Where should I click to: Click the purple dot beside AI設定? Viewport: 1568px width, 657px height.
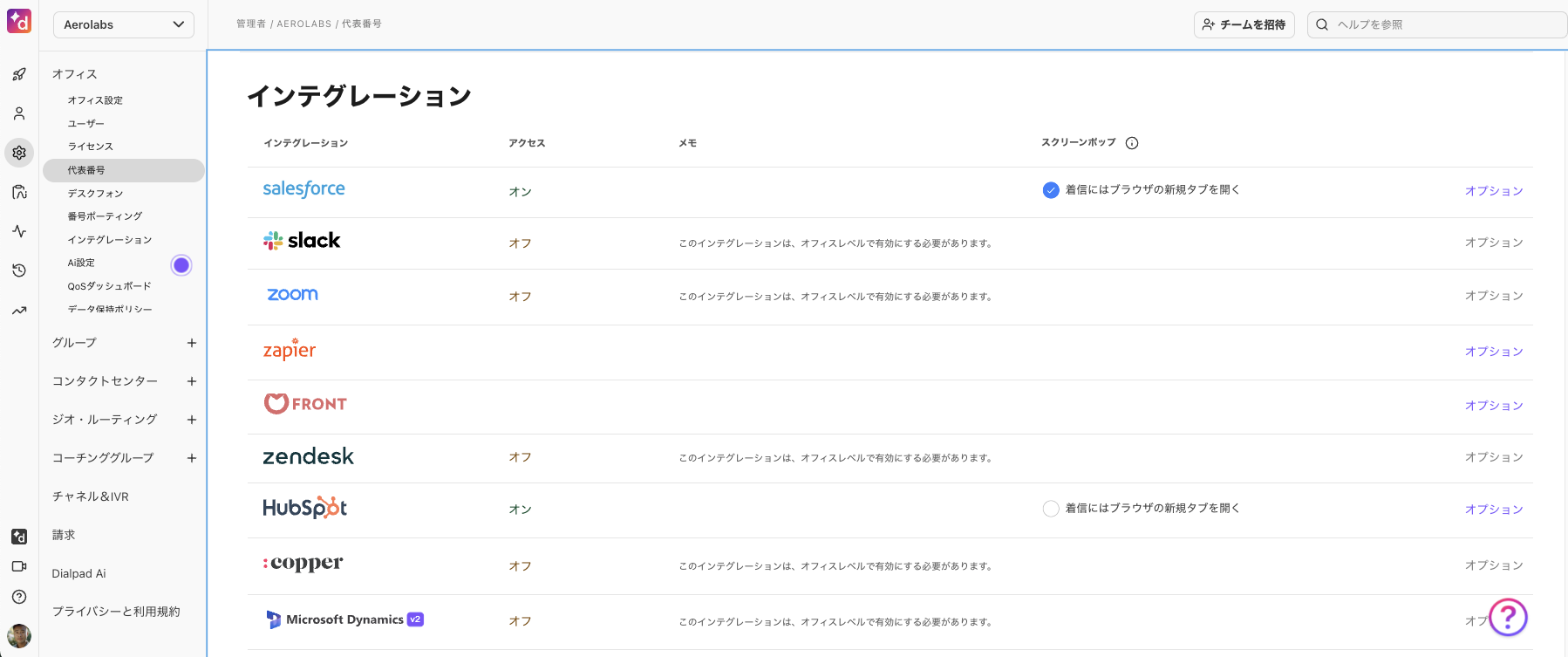[181, 265]
